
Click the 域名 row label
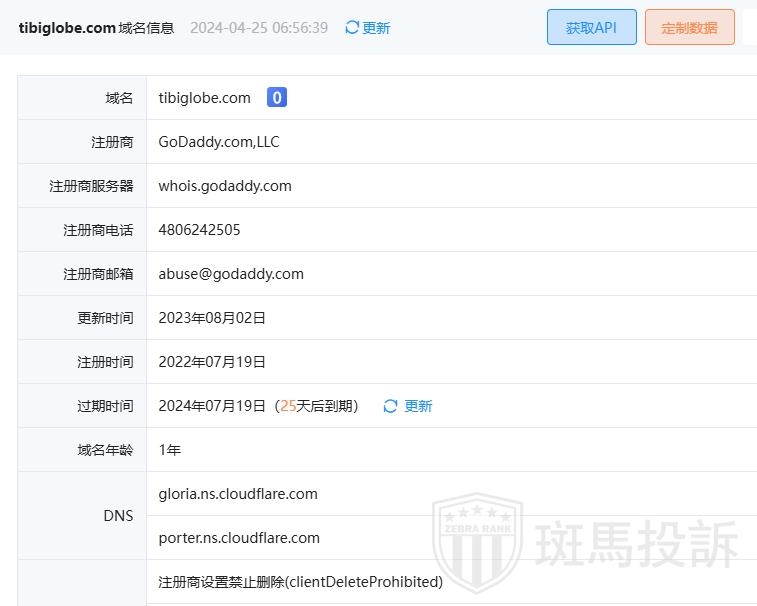click(x=119, y=98)
